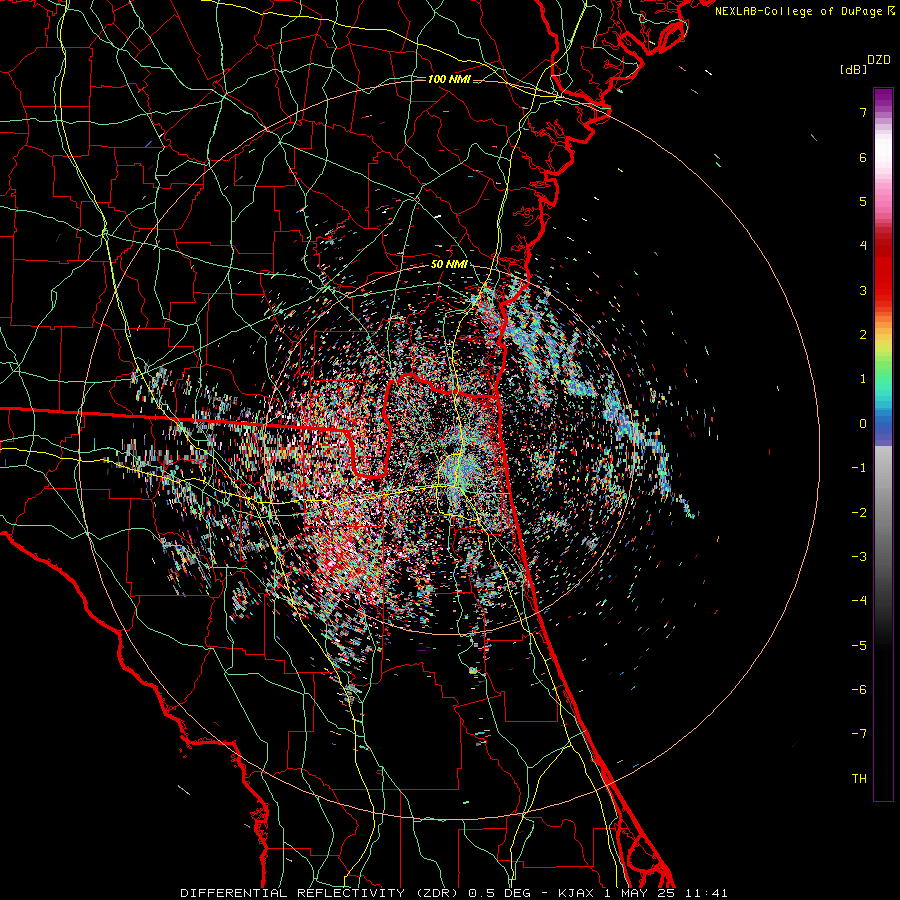Click the ZDR color scale bar

(x=883, y=444)
